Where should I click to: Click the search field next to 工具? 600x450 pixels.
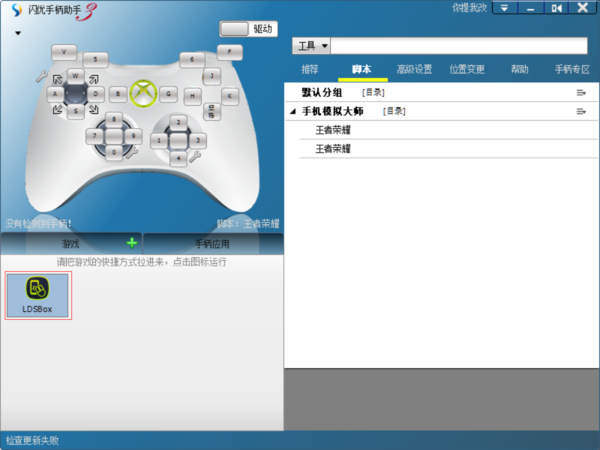pyautogui.click(x=458, y=46)
